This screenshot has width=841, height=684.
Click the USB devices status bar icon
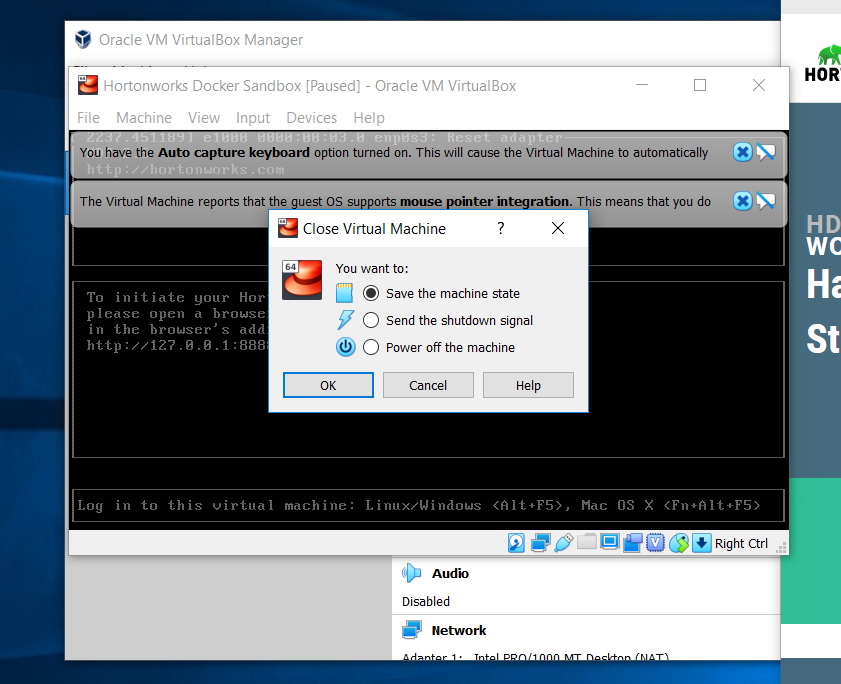(564, 543)
